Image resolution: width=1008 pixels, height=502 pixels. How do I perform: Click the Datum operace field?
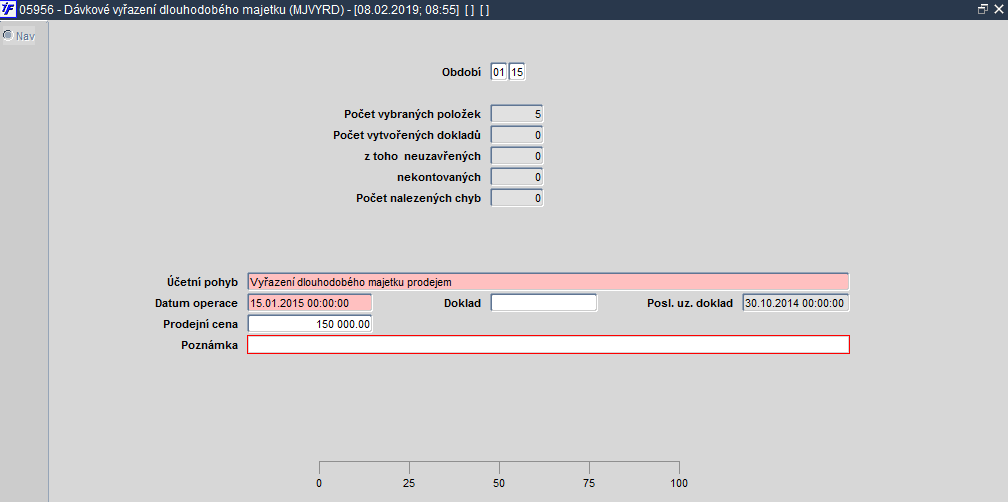point(310,303)
